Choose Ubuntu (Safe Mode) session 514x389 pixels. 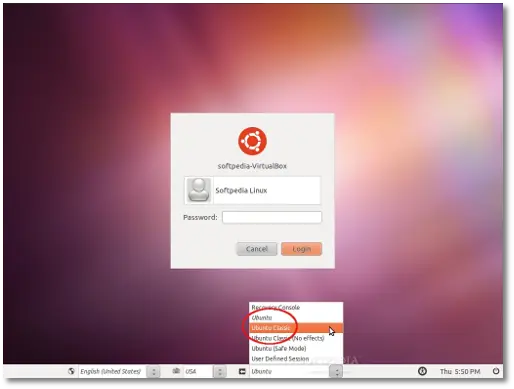click(x=296, y=349)
